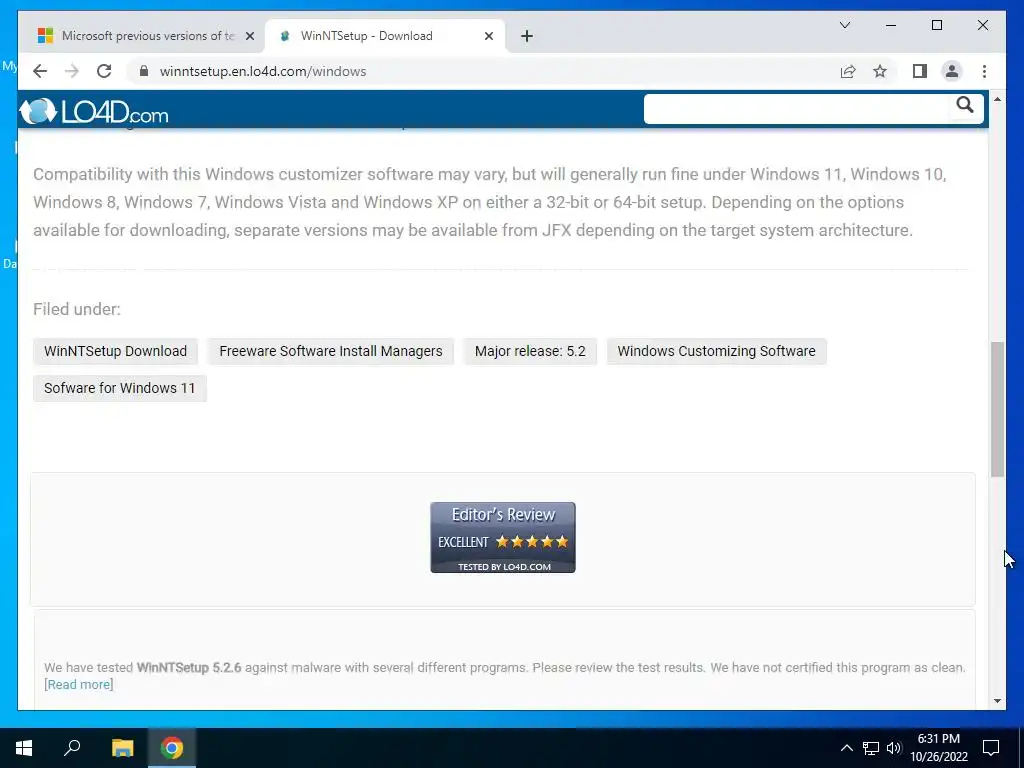Viewport: 1024px width, 768px height.
Task: Click the vertical scrollbar thumb
Action: (x=997, y=409)
